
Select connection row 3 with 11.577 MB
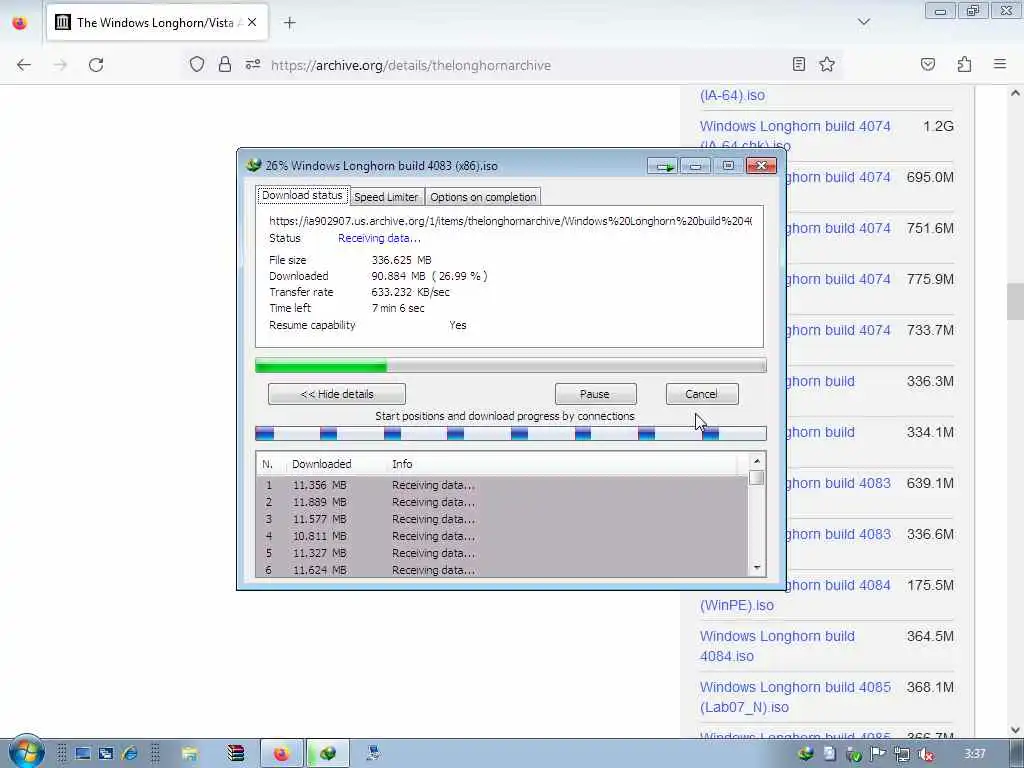pyautogui.click(x=502, y=519)
